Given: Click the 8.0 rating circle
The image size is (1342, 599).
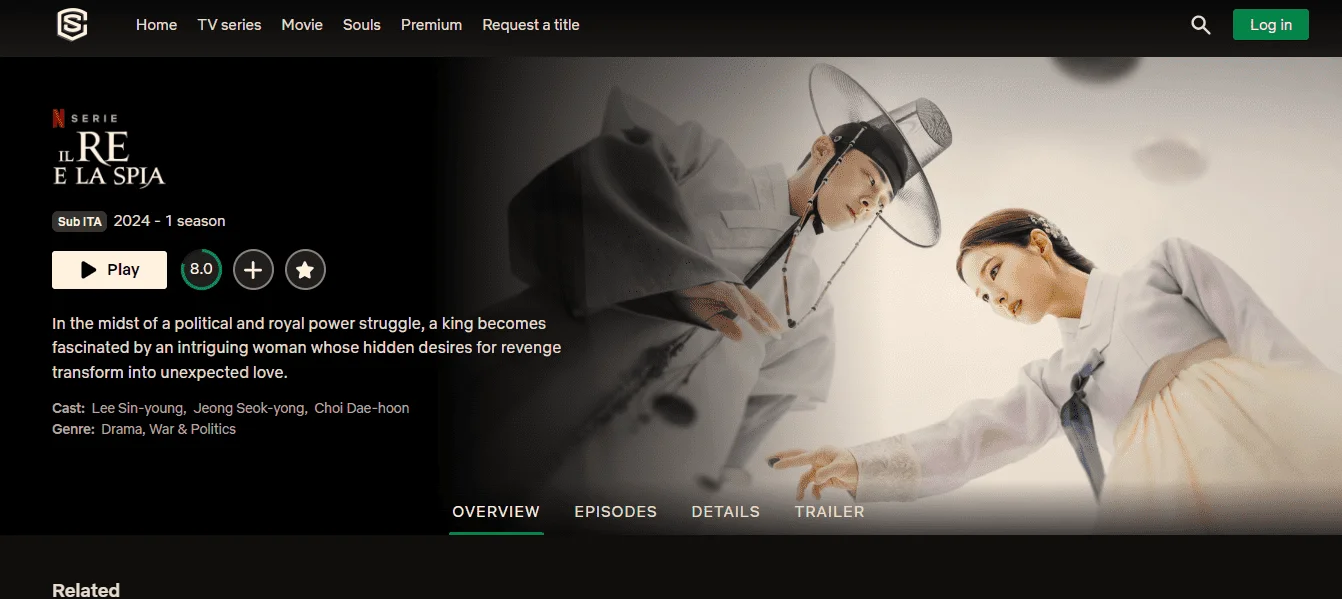Looking at the screenshot, I should click(201, 269).
